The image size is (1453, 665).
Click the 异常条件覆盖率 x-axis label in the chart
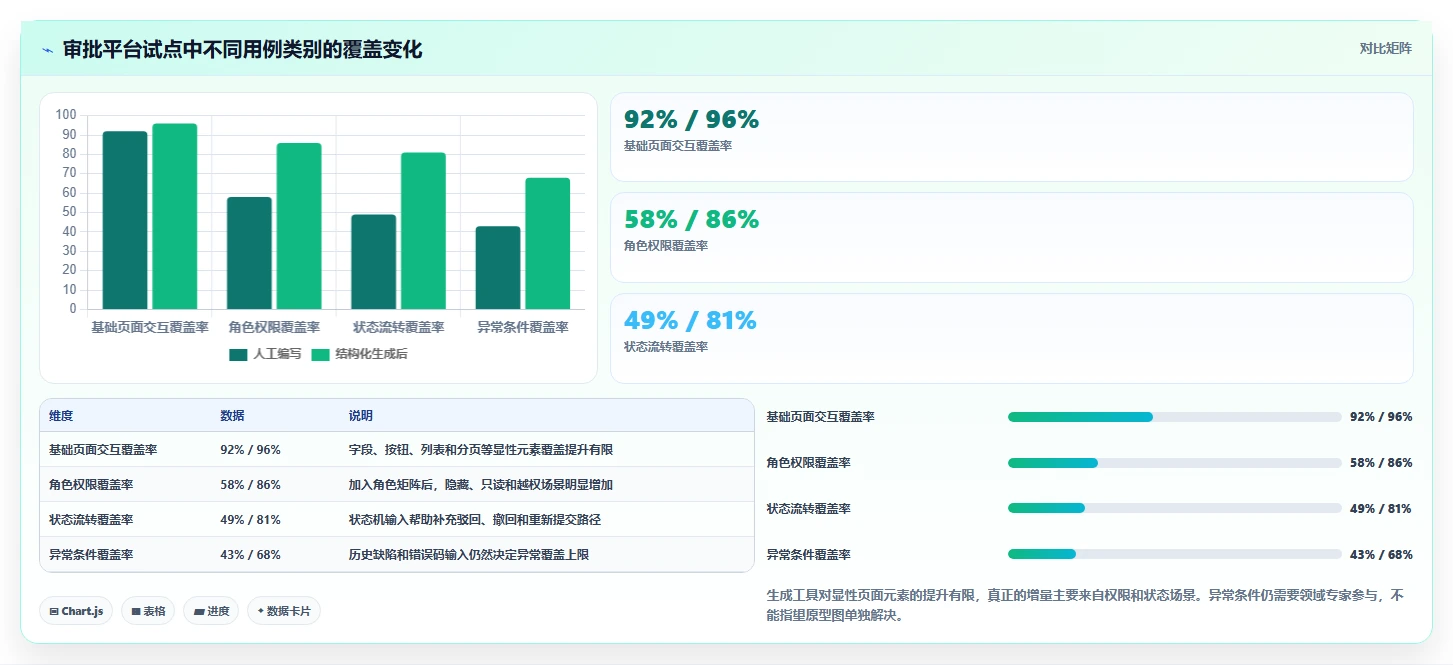point(523,327)
